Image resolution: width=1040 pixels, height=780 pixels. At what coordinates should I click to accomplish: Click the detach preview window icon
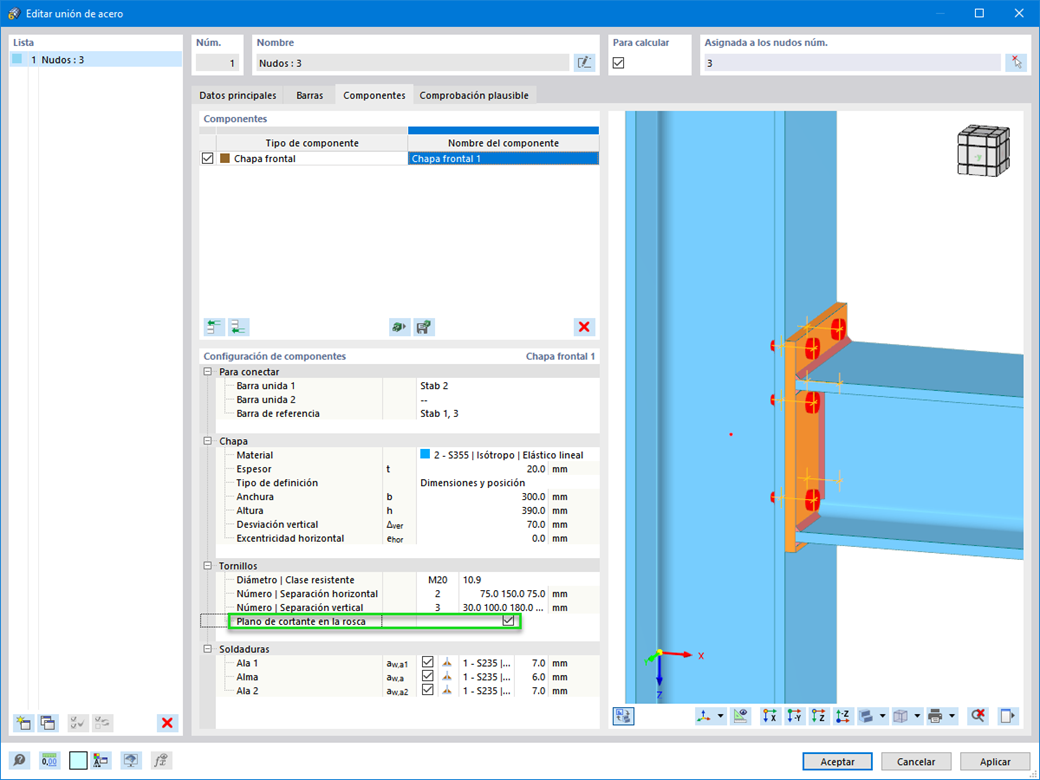click(1008, 716)
